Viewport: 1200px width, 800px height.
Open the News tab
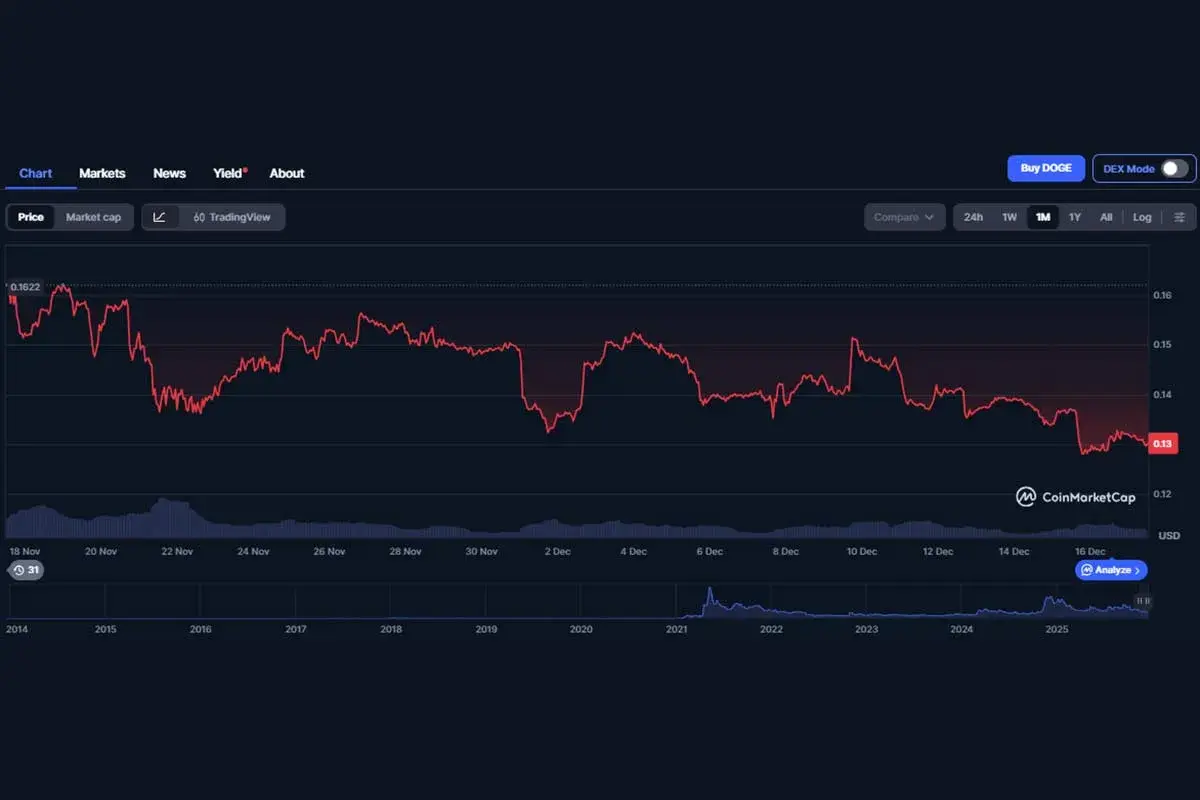tap(169, 173)
